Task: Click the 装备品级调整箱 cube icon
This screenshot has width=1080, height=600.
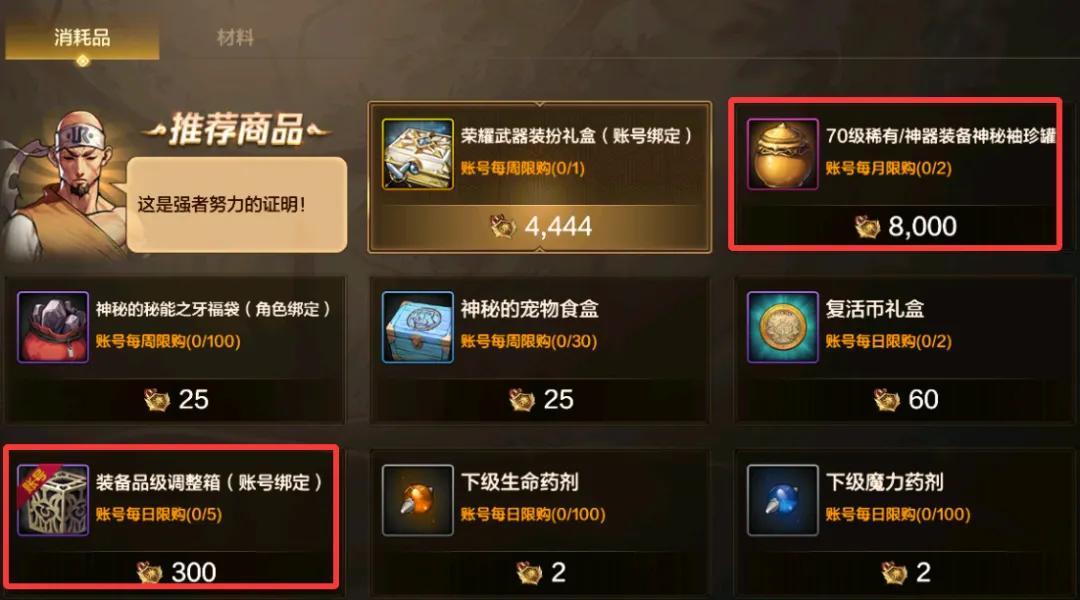Action: click(x=53, y=500)
